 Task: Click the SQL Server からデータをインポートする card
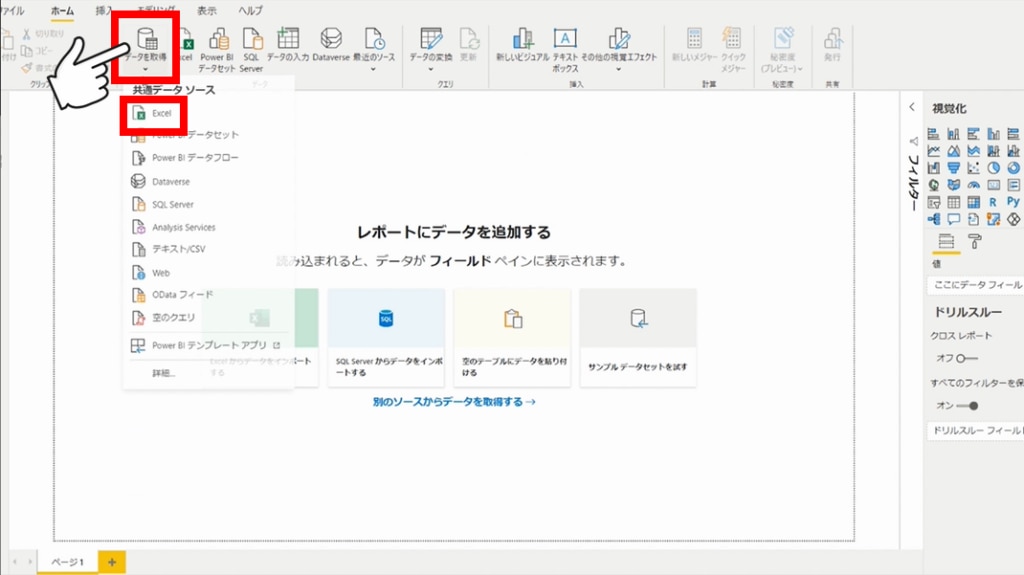click(386, 338)
